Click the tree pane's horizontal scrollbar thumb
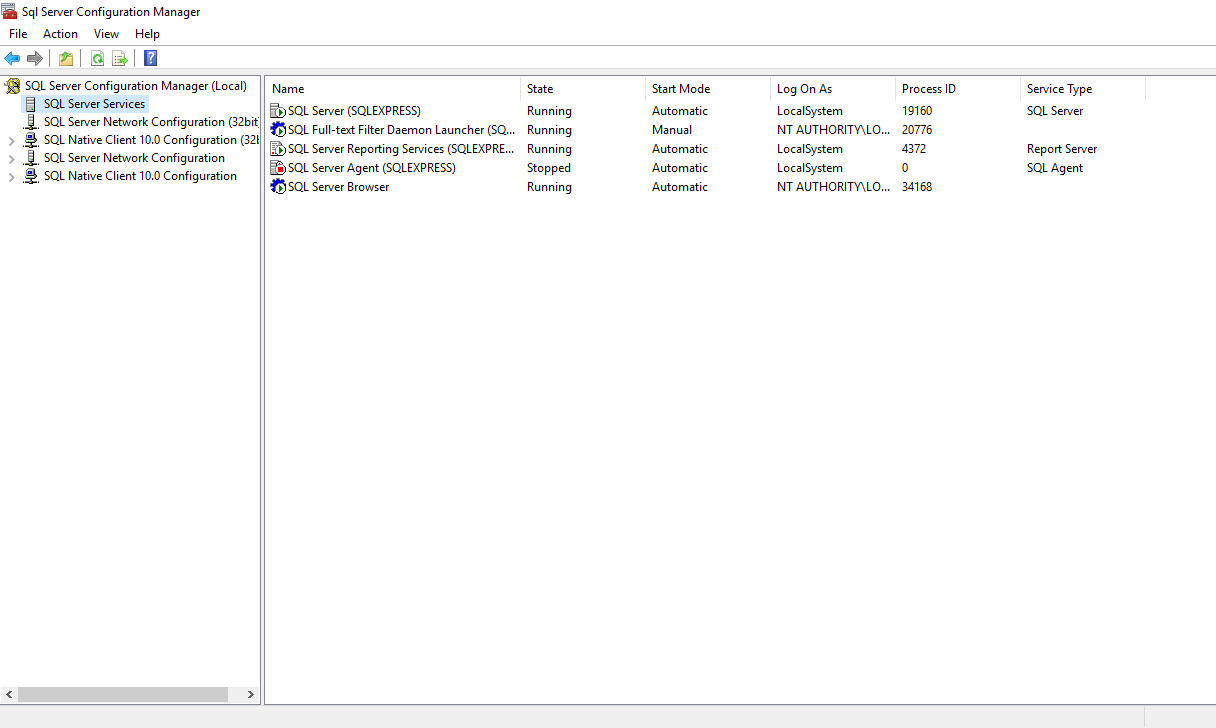Image resolution: width=1216 pixels, height=728 pixels. point(123,694)
